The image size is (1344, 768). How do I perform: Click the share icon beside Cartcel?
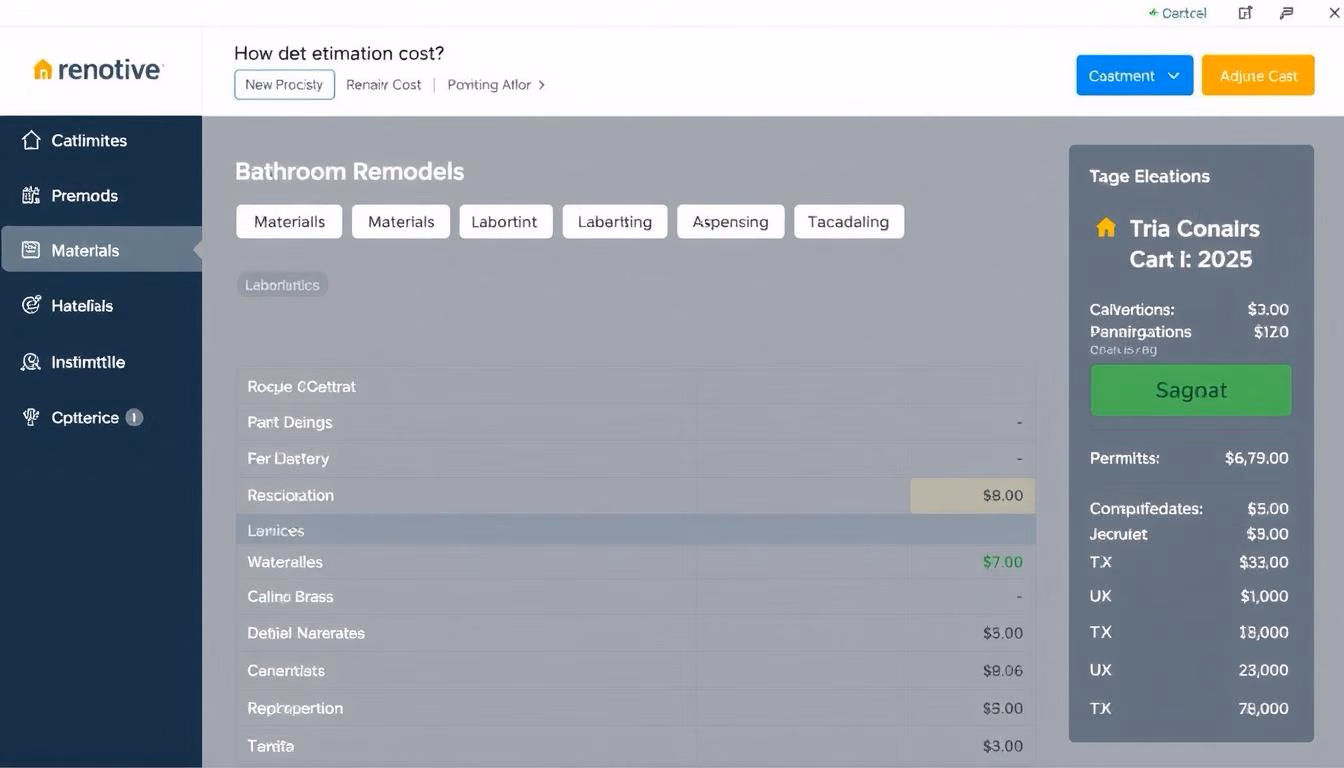click(x=1245, y=13)
